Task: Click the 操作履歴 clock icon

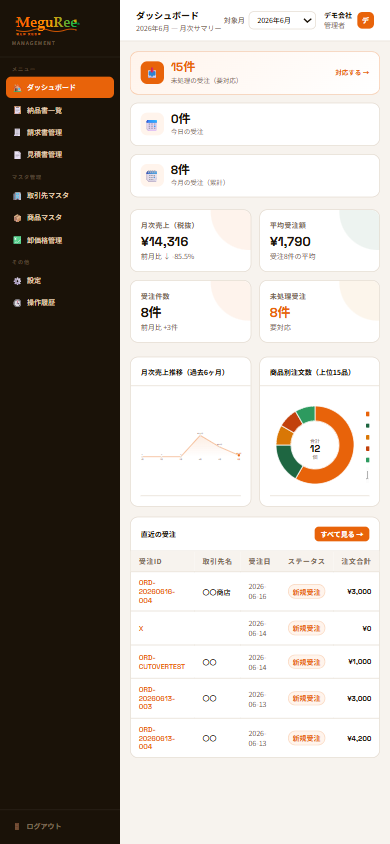Action: 17,303
